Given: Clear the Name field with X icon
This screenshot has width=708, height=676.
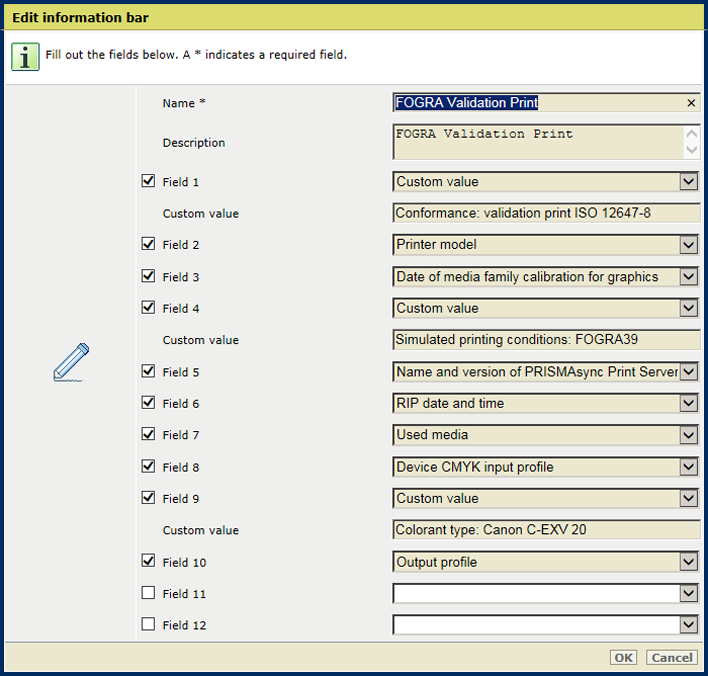Looking at the screenshot, I should (691, 103).
